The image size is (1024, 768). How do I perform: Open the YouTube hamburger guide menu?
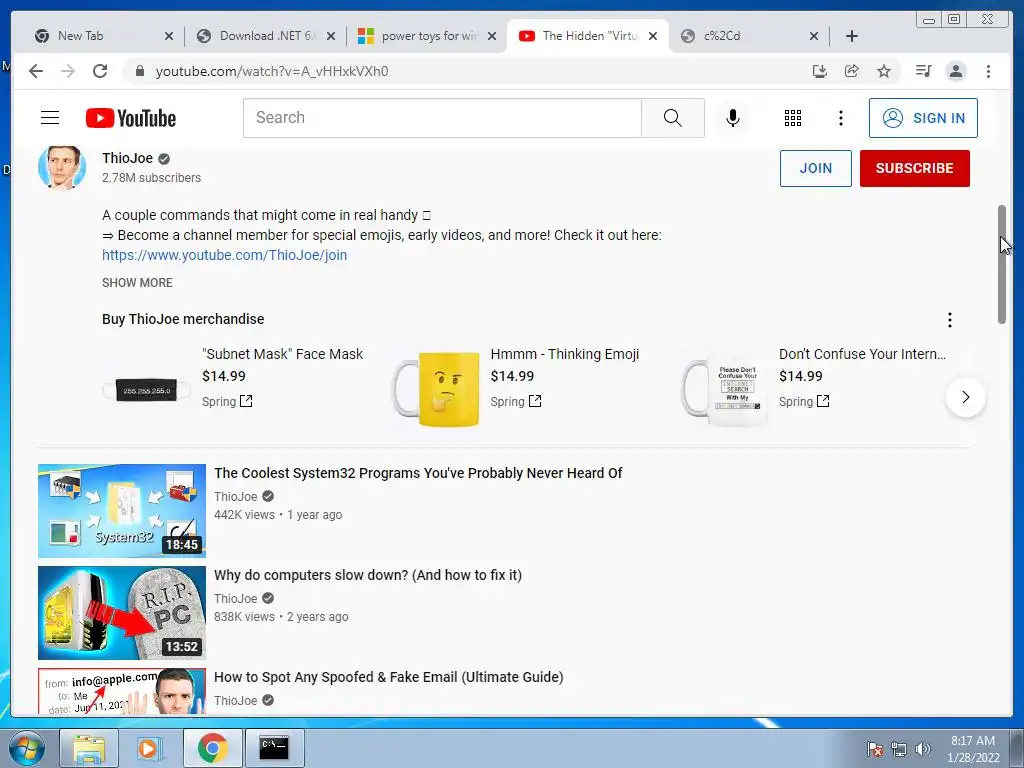50,118
